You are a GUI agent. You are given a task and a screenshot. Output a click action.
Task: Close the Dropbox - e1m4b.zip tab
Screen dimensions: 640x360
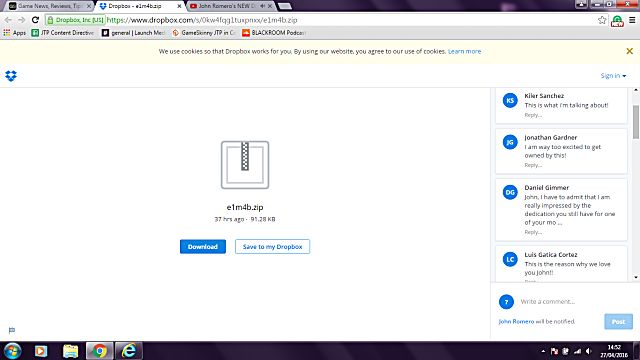click(179, 6)
